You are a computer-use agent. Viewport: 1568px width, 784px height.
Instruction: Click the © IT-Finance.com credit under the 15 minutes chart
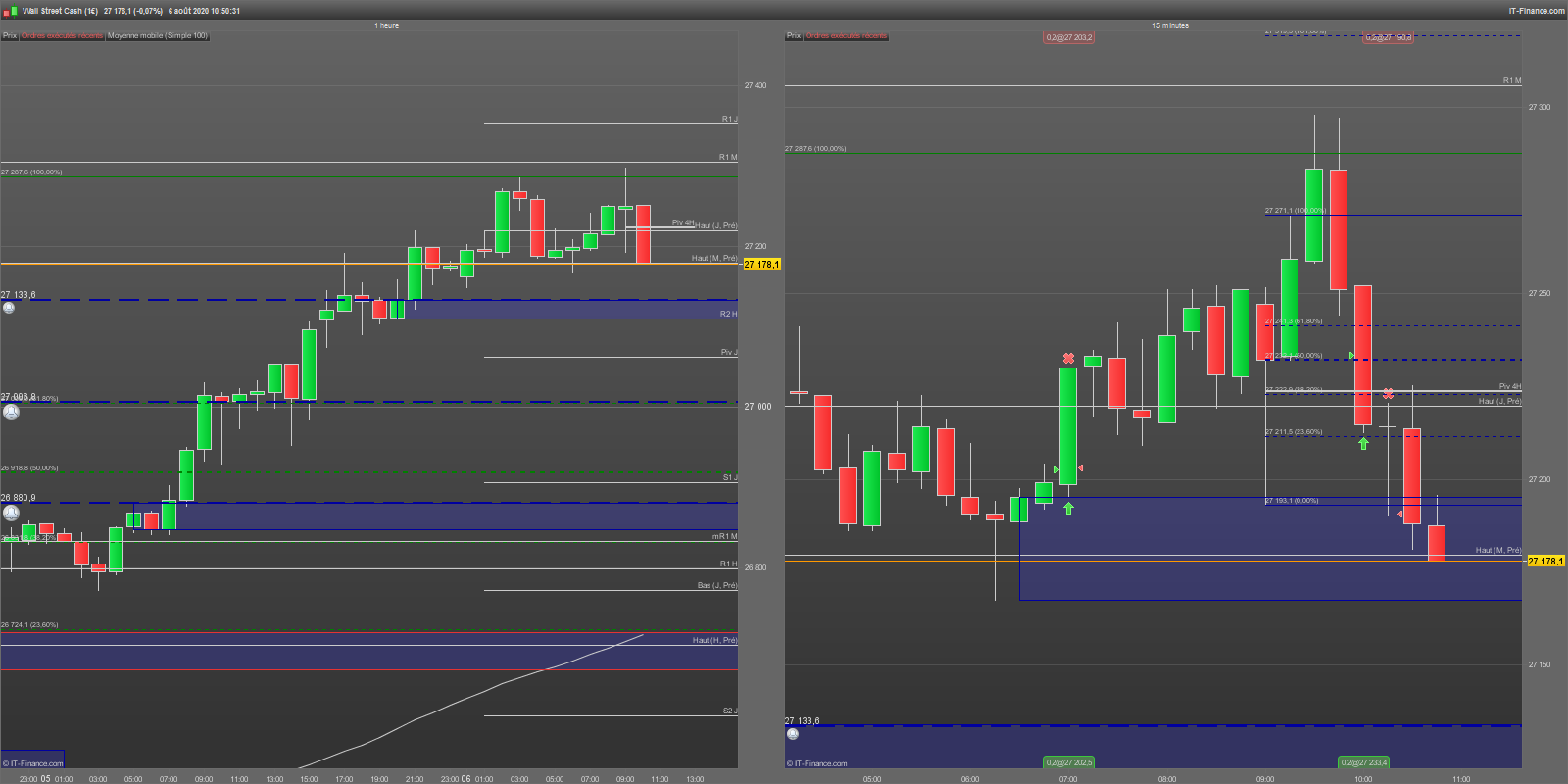pyautogui.click(x=816, y=763)
